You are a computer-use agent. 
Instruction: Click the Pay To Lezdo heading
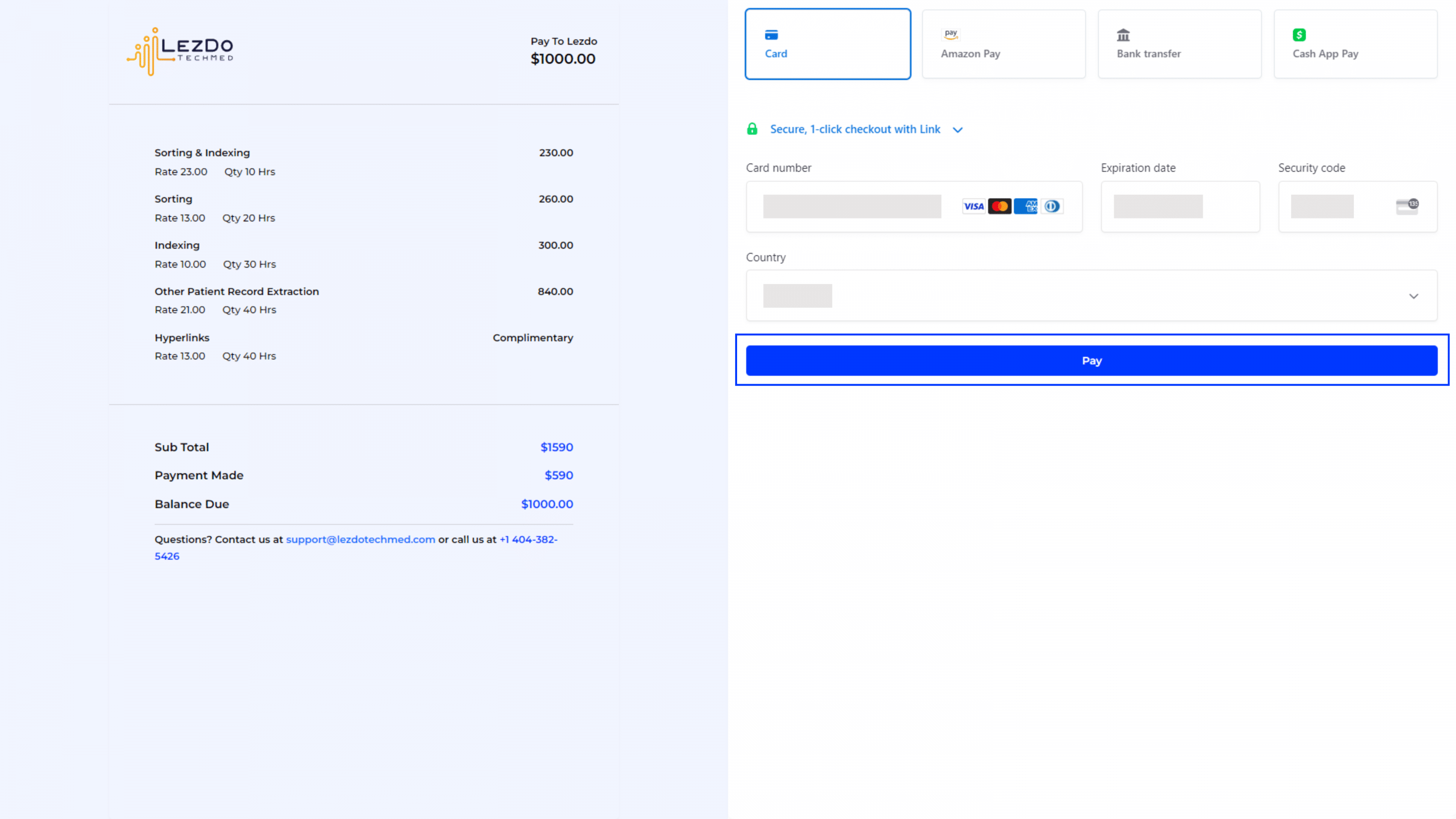[564, 41]
